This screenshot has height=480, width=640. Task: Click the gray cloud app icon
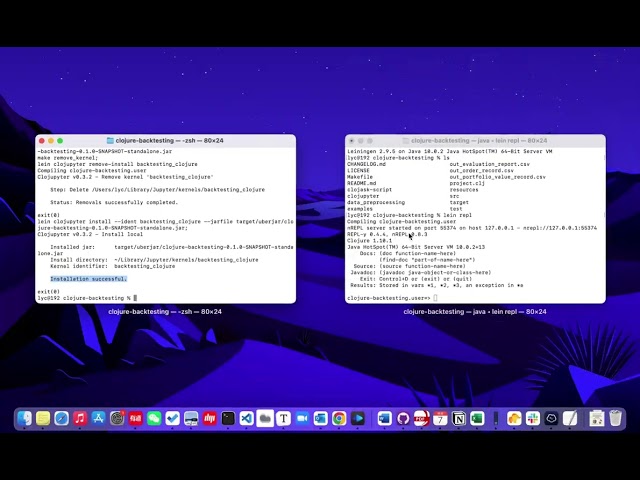coord(265,418)
